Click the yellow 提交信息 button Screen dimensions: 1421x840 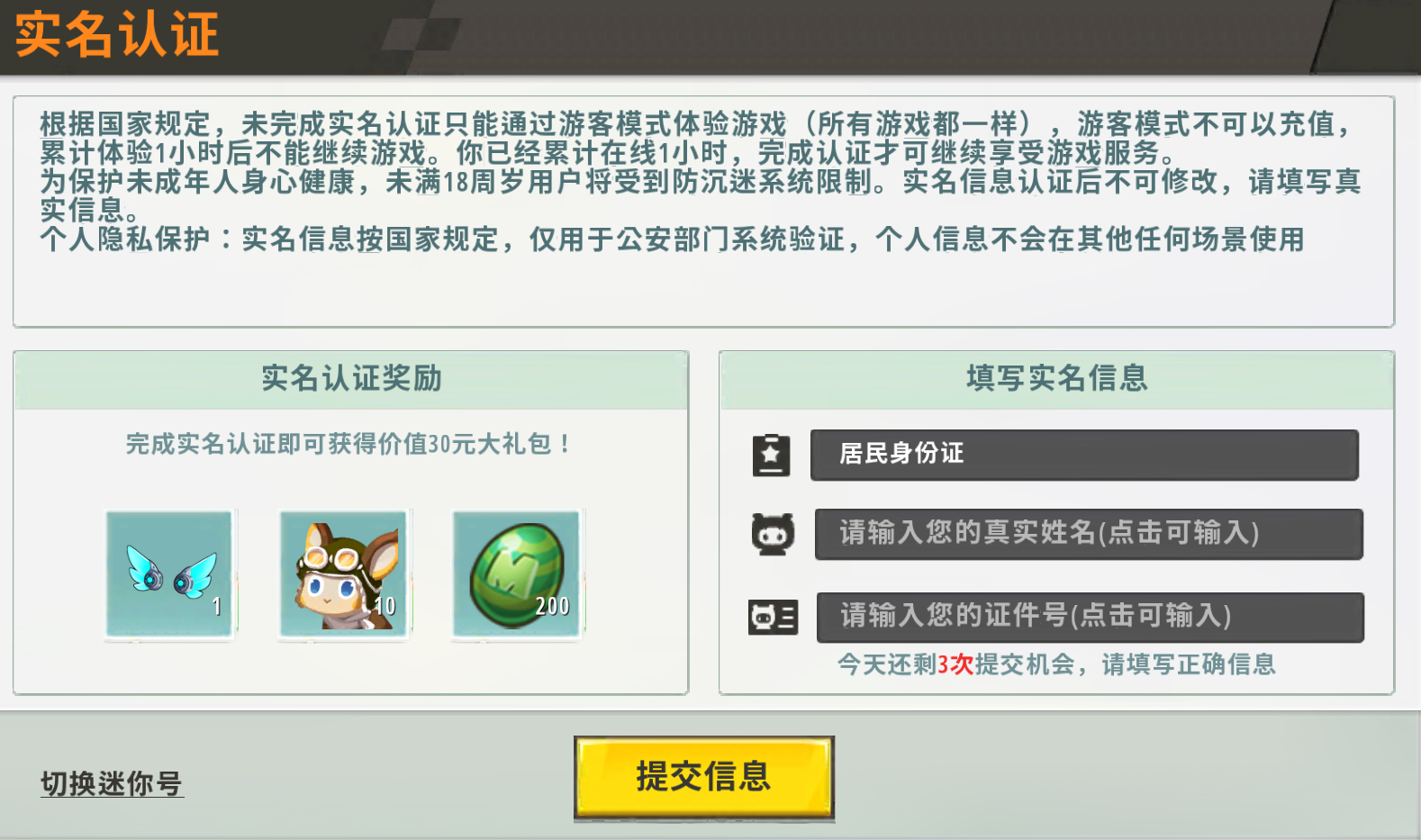704,778
